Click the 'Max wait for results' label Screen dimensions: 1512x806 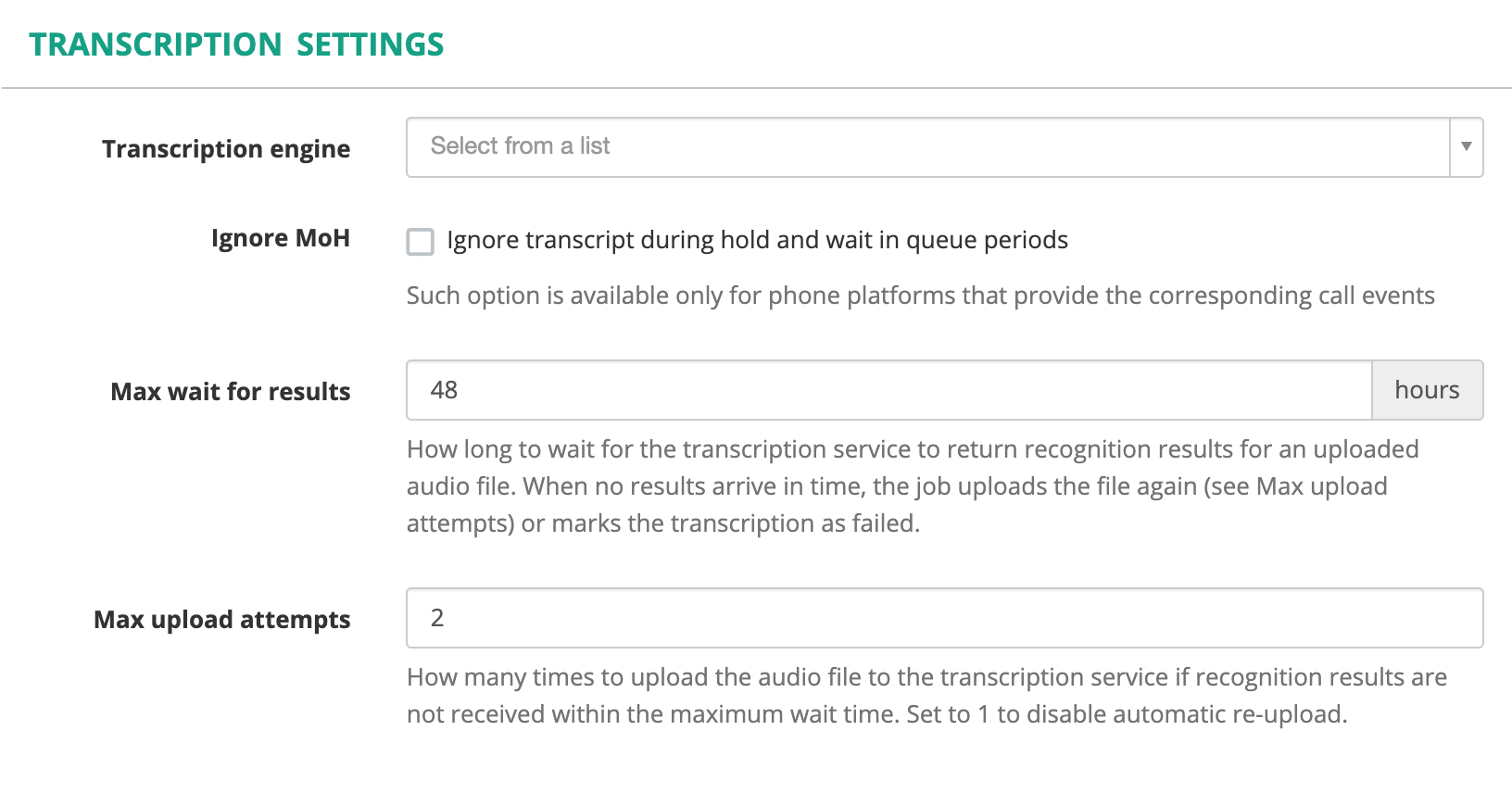[x=231, y=391]
